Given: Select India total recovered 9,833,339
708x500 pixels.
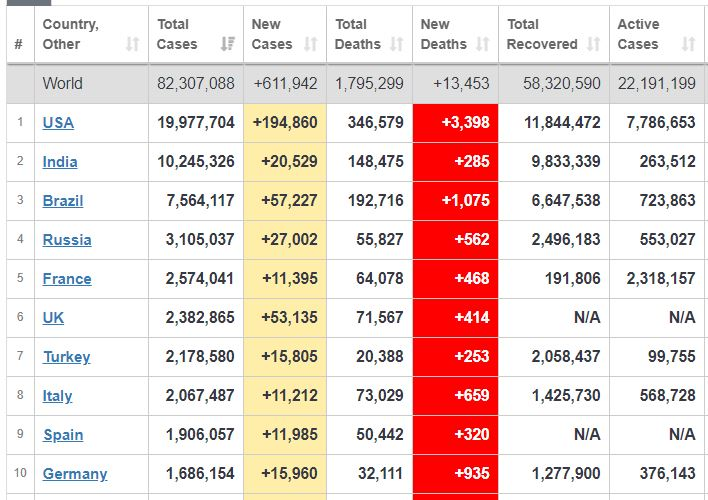Looking at the screenshot, I should coord(566,161).
